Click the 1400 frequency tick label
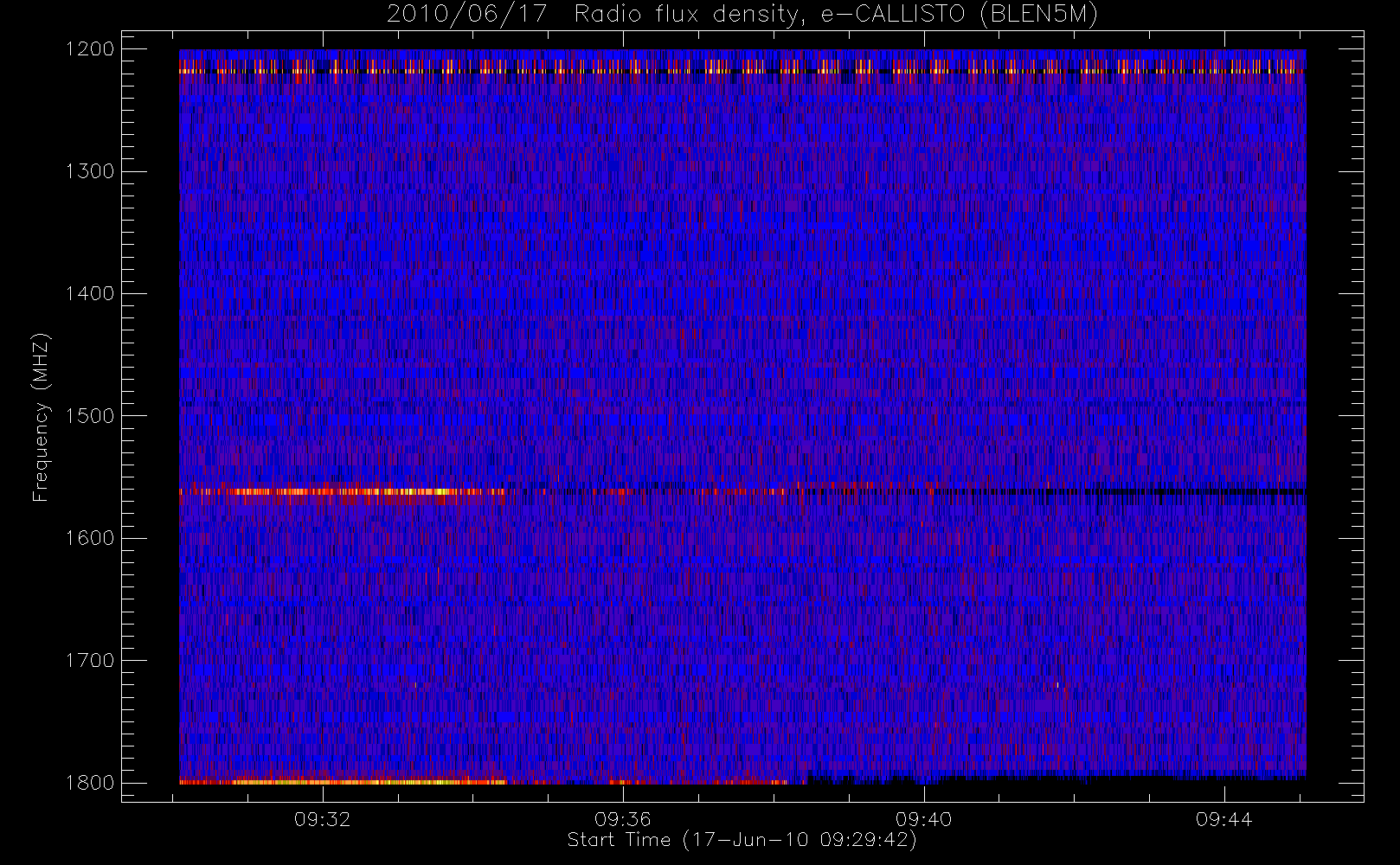 (x=90, y=294)
